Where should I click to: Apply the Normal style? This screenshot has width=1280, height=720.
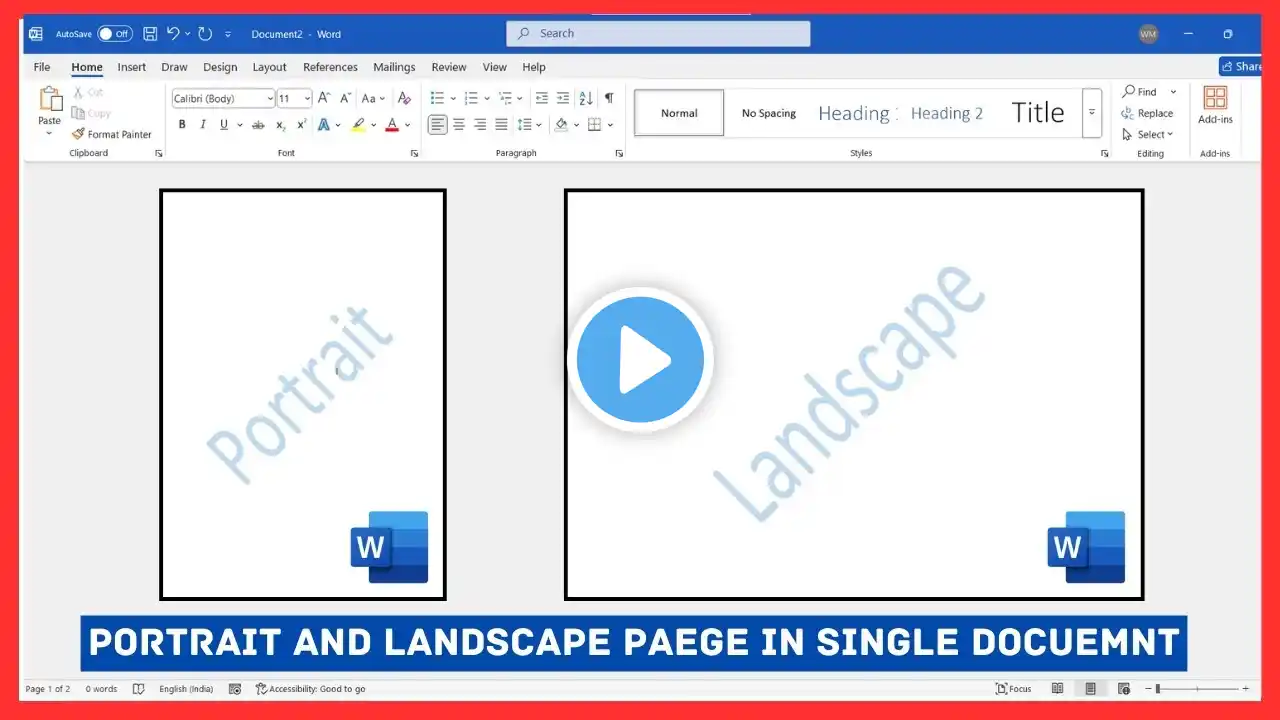(x=679, y=113)
